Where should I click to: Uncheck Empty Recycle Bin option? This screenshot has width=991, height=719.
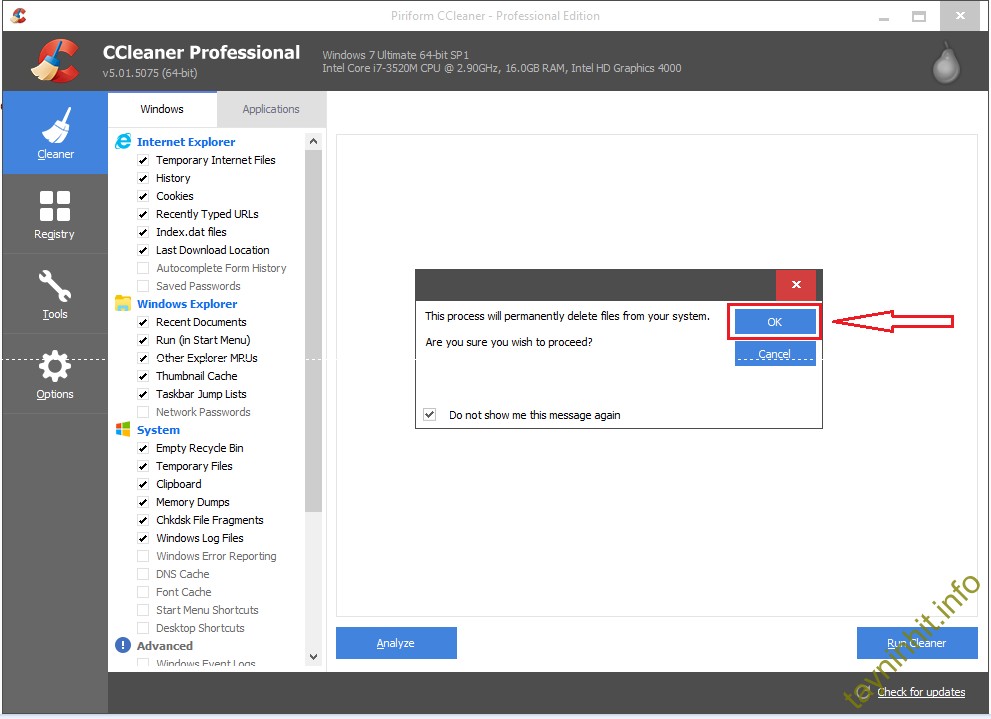[x=143, y=448]
